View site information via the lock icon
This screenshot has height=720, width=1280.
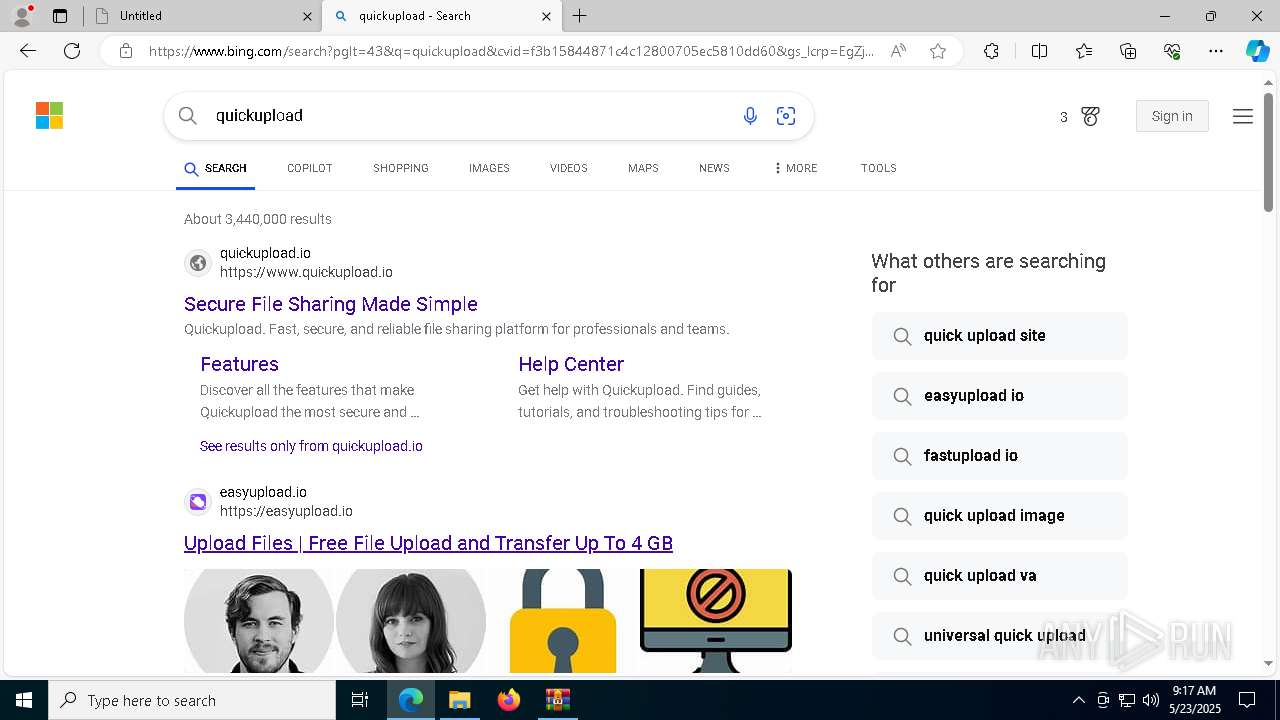pyautogui.click(x=126, y=51)
